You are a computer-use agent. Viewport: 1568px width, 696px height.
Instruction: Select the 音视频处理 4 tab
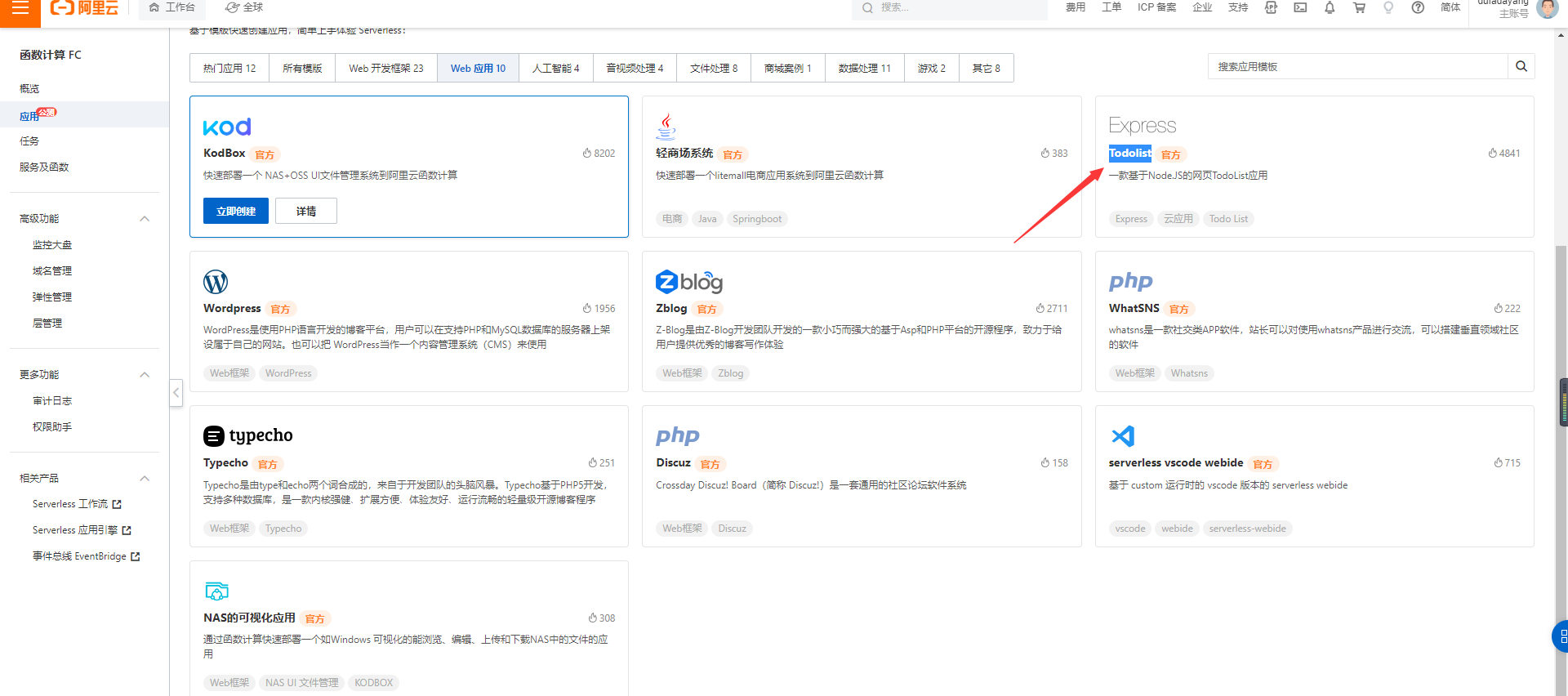coord(635,68)
